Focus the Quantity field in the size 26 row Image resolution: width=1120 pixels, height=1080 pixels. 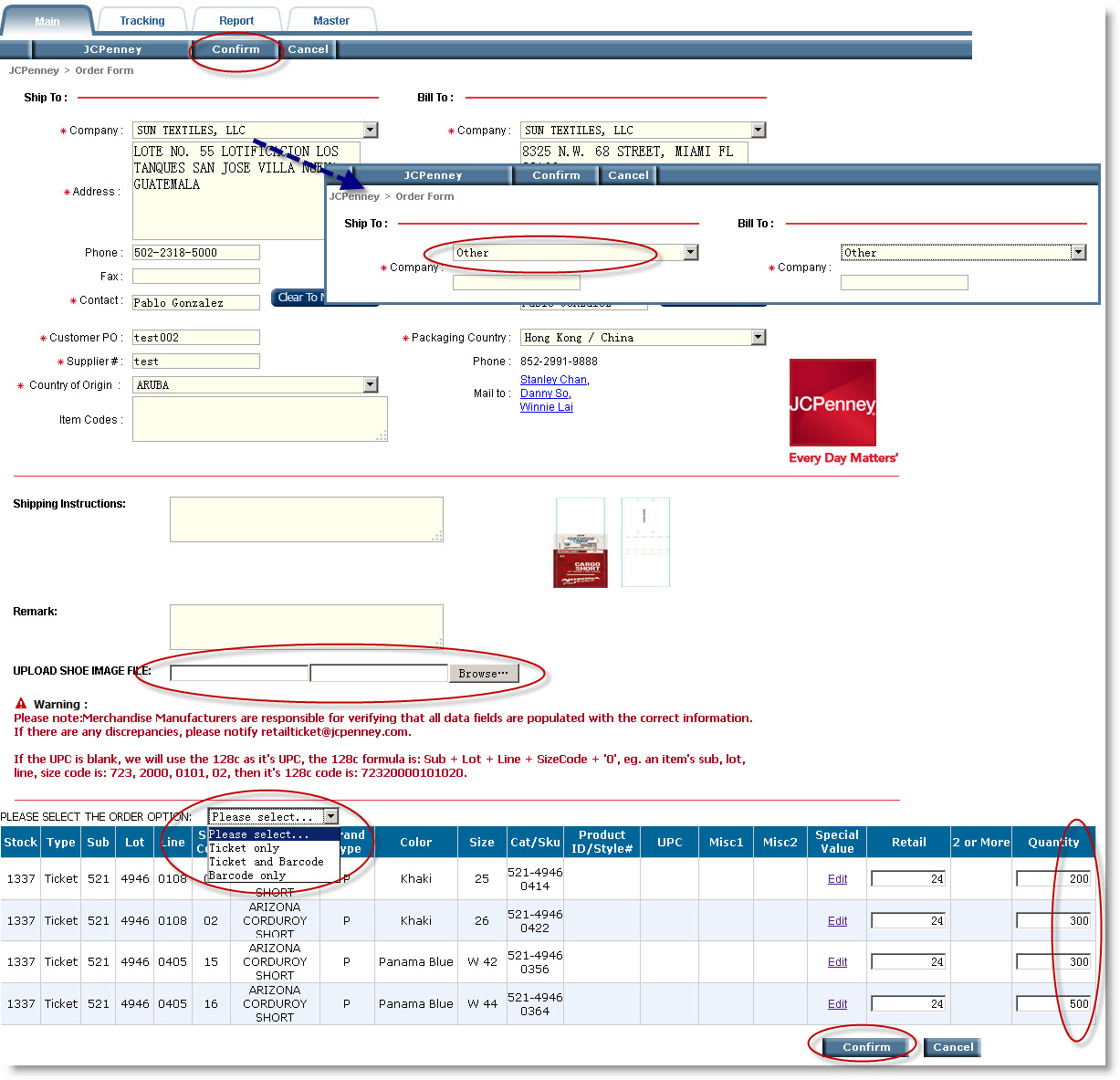(1053, 921)
